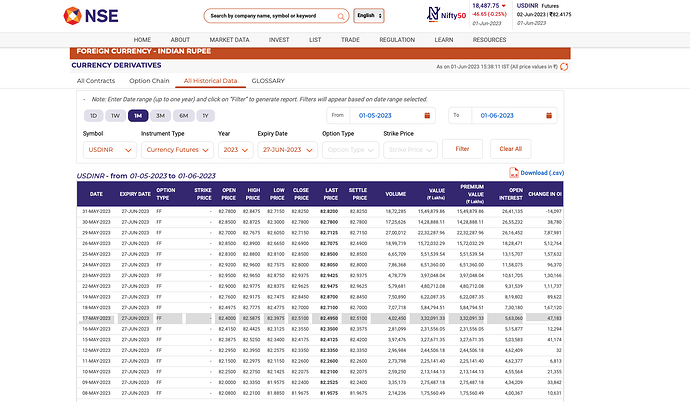Open the Expiry Date dropdown
690x402 pixels.
click(x=286, y=149)
